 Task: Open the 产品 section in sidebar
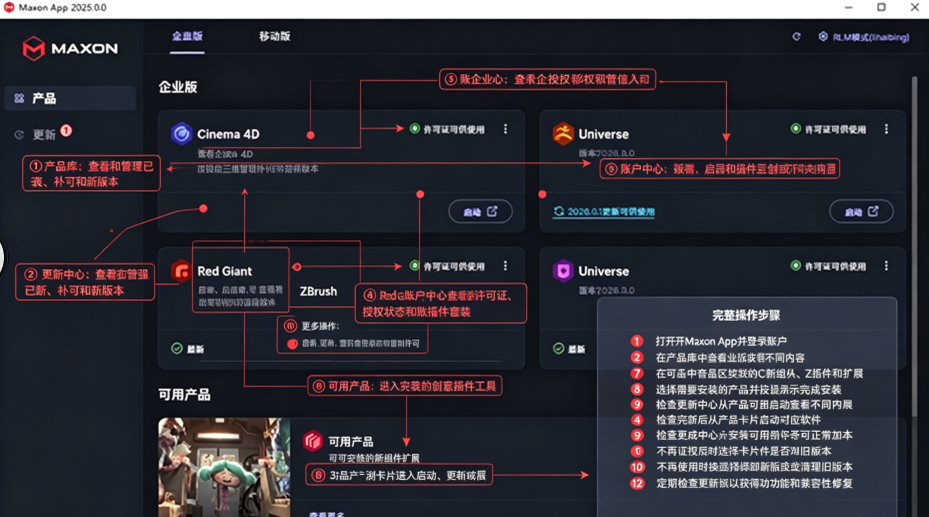coord(70,98)
